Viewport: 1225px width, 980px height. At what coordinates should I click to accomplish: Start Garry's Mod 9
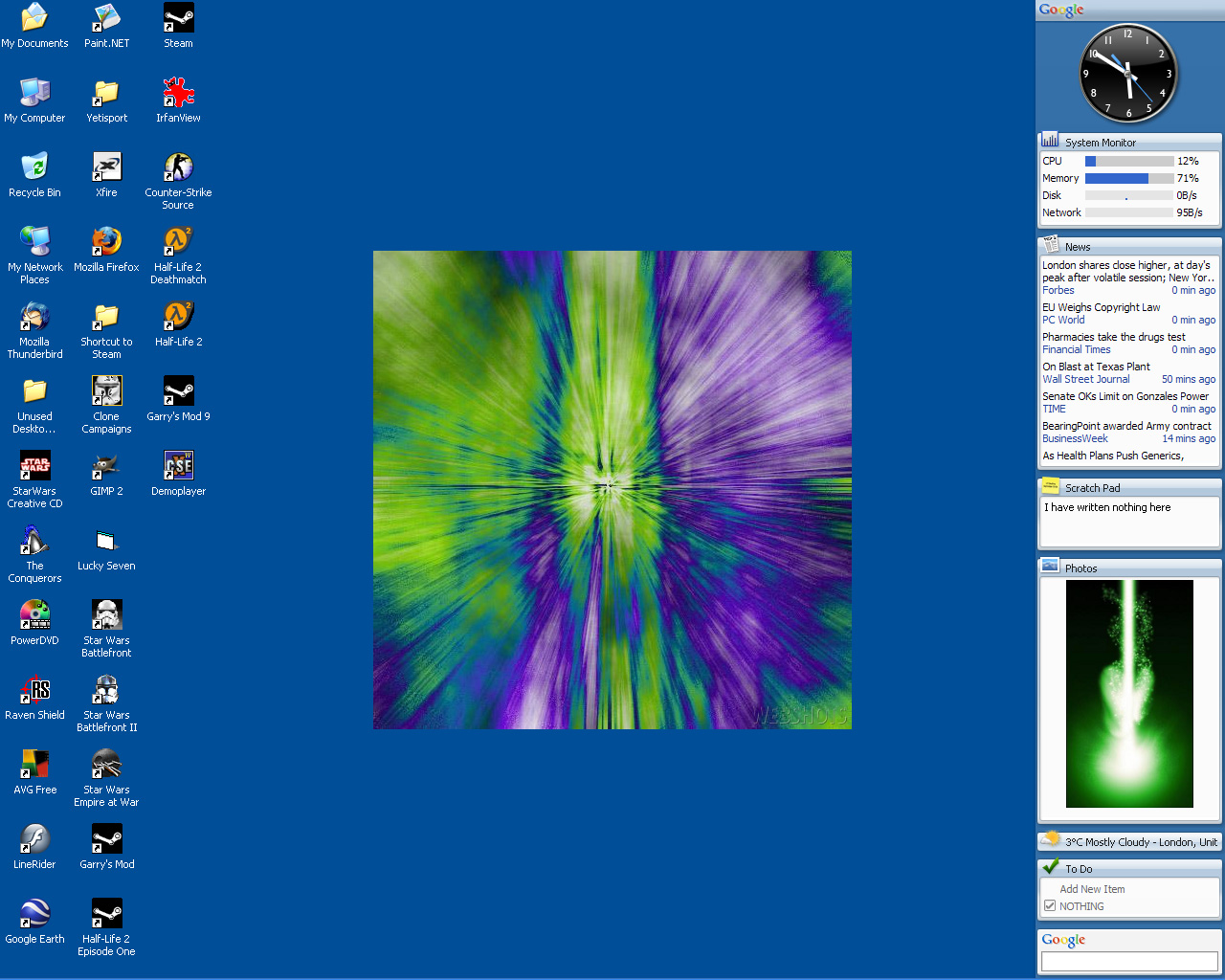click(178, 390)
